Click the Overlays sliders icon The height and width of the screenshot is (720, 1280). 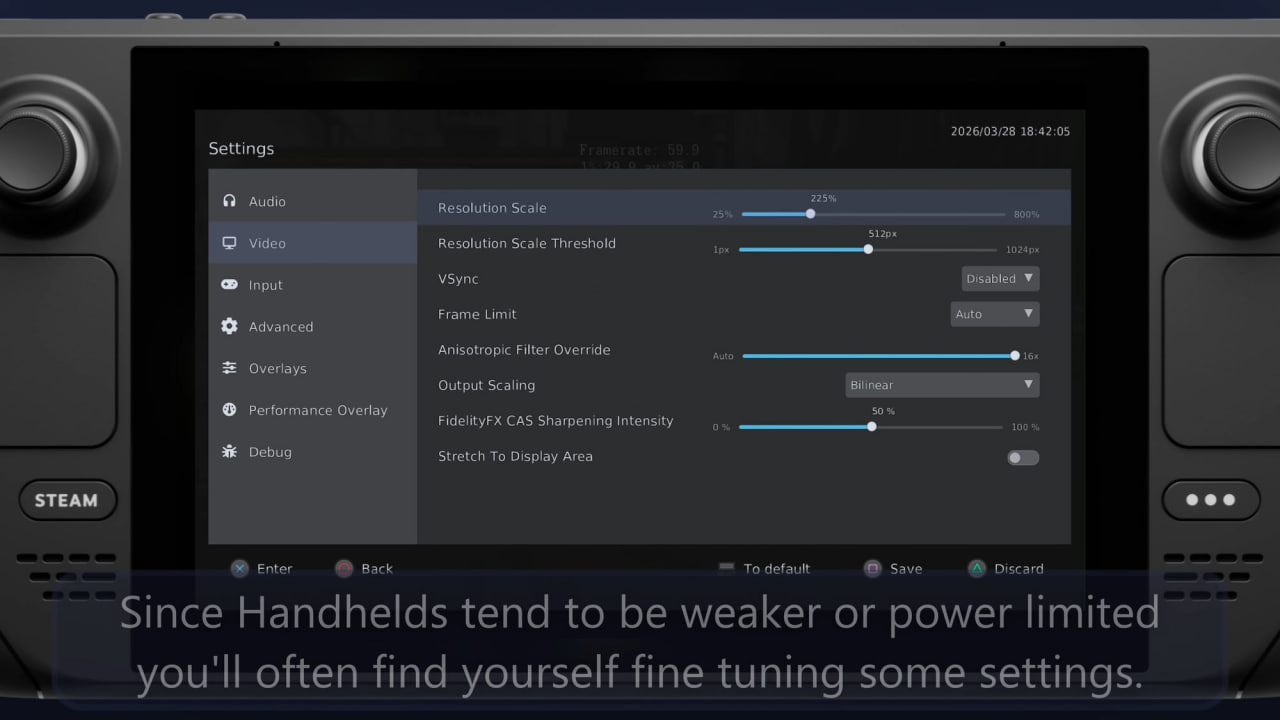pyautogui.click(x=229, y=368)
